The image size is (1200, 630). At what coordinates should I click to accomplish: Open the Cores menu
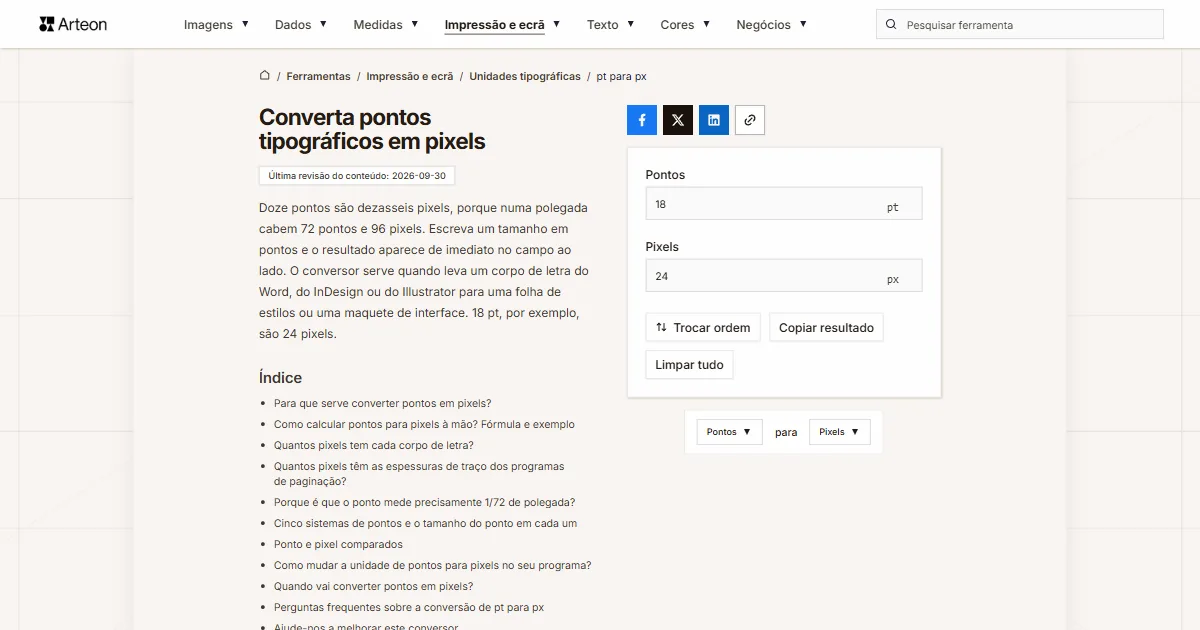[x=685, y=25]
